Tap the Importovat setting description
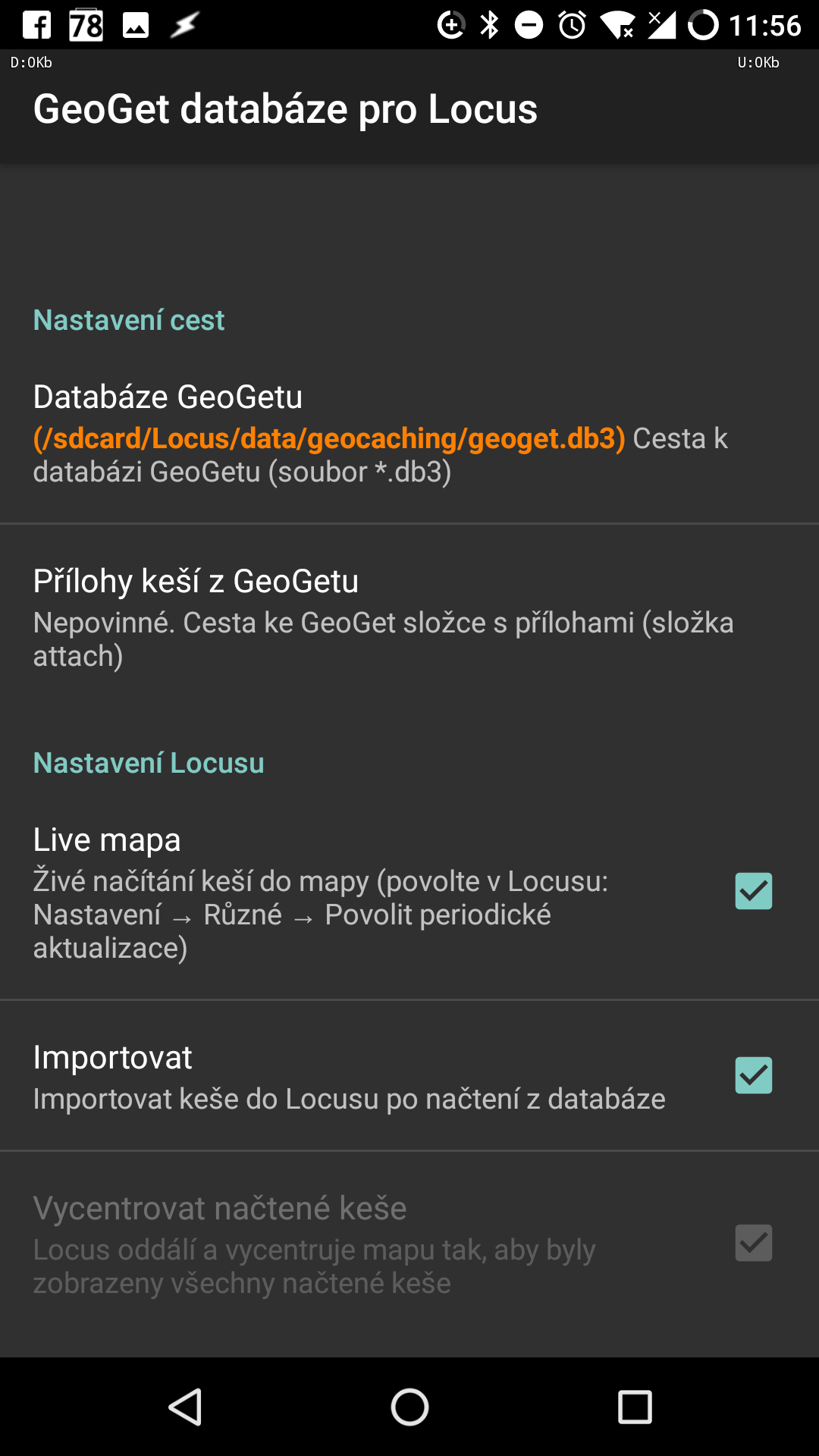 click(x=349, y=1099)
